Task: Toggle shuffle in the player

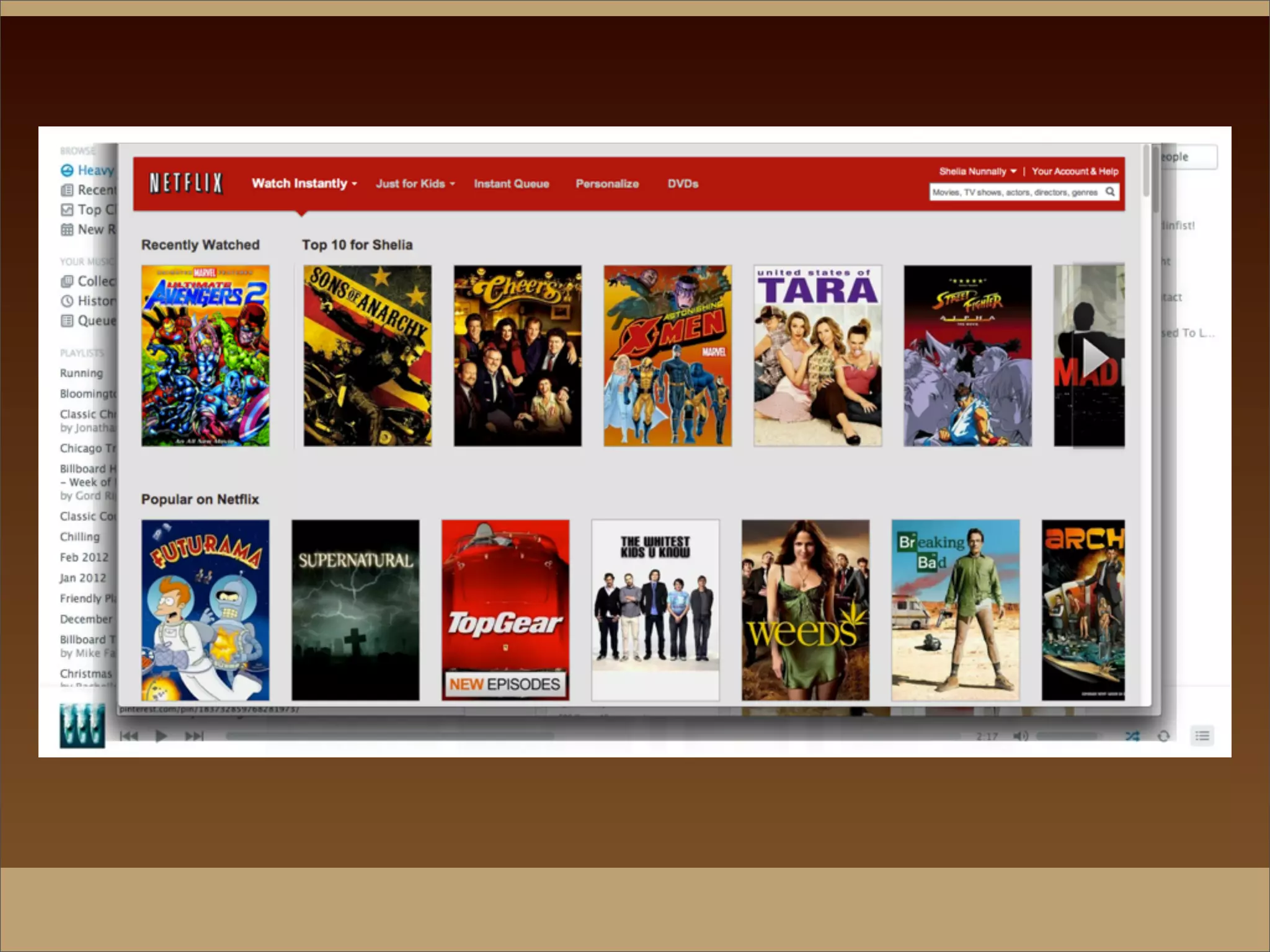Action: (x=1132, y=736)
